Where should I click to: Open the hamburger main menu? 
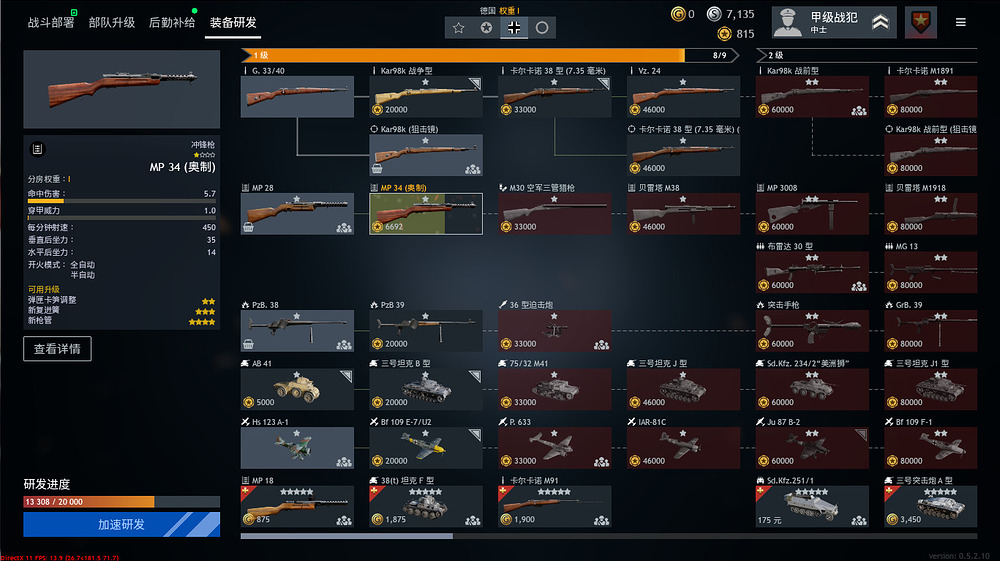pos(960,22)
